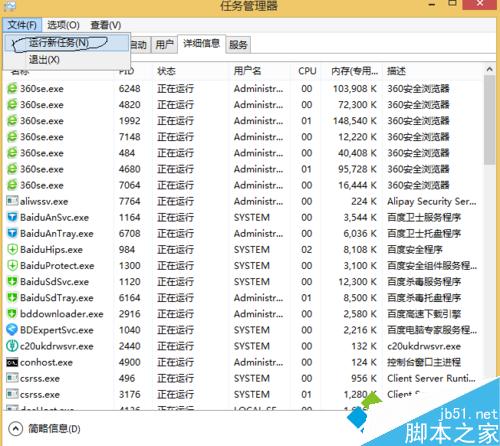The height and width of the screenshot is (446, 500).
Task: Click the 控制台窗口主进程 description
Action: pyautogui.click(x=424, y=362)
